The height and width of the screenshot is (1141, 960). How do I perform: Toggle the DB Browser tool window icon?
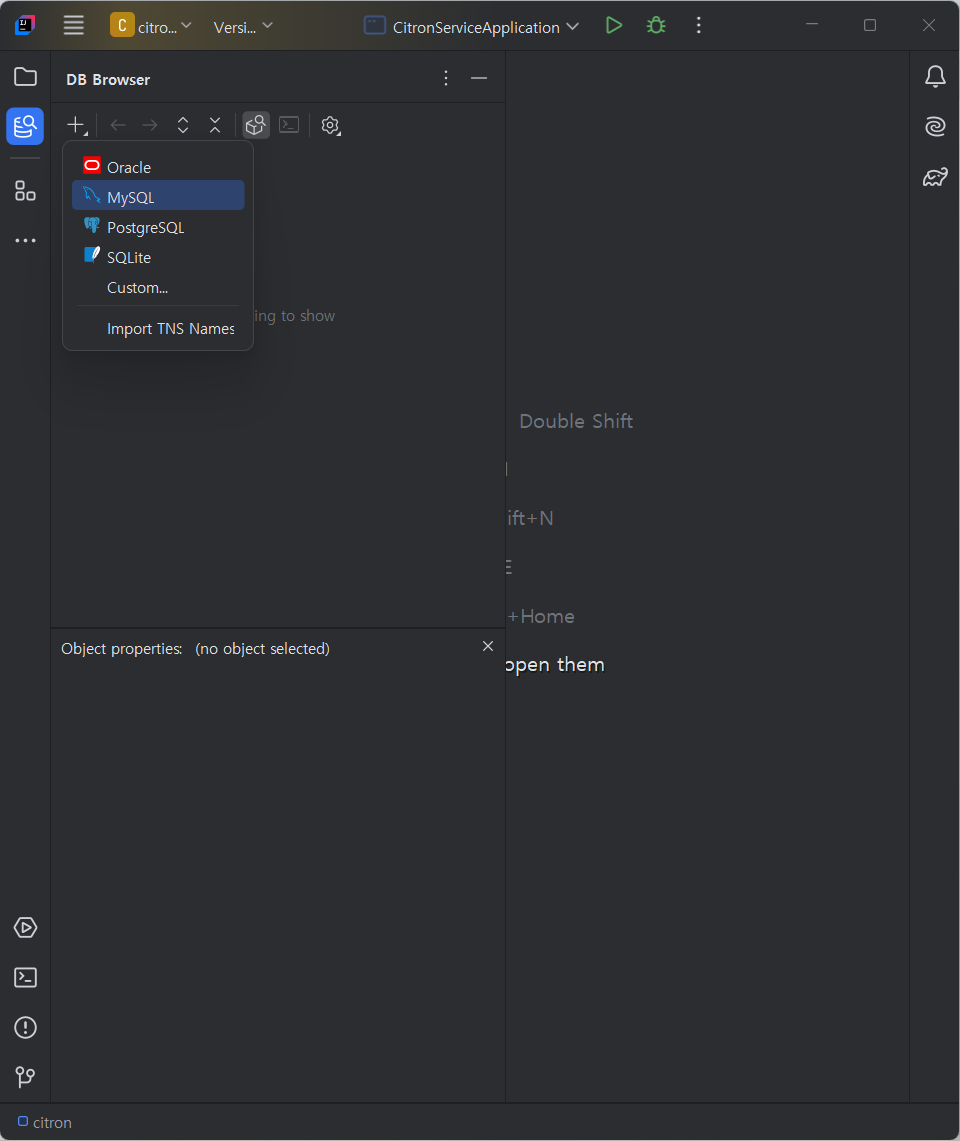pyautogui.click(x=25, y=127)
